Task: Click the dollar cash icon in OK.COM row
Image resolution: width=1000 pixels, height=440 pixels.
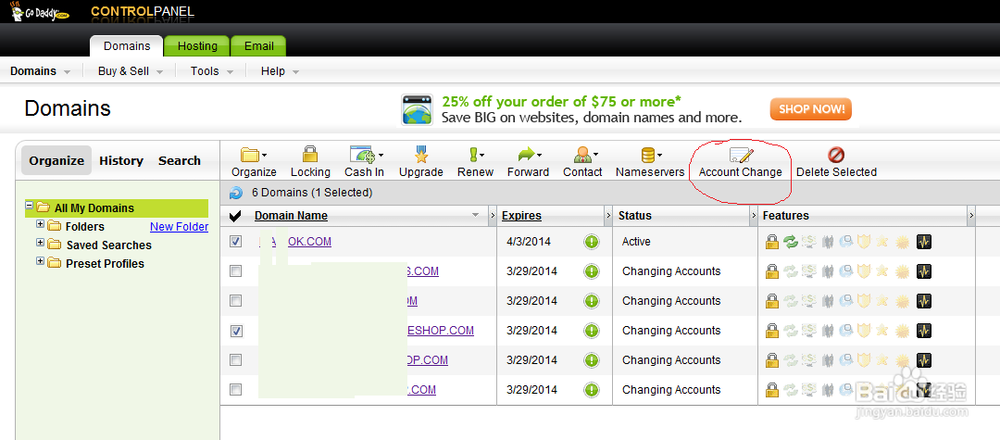Action: 809,242
